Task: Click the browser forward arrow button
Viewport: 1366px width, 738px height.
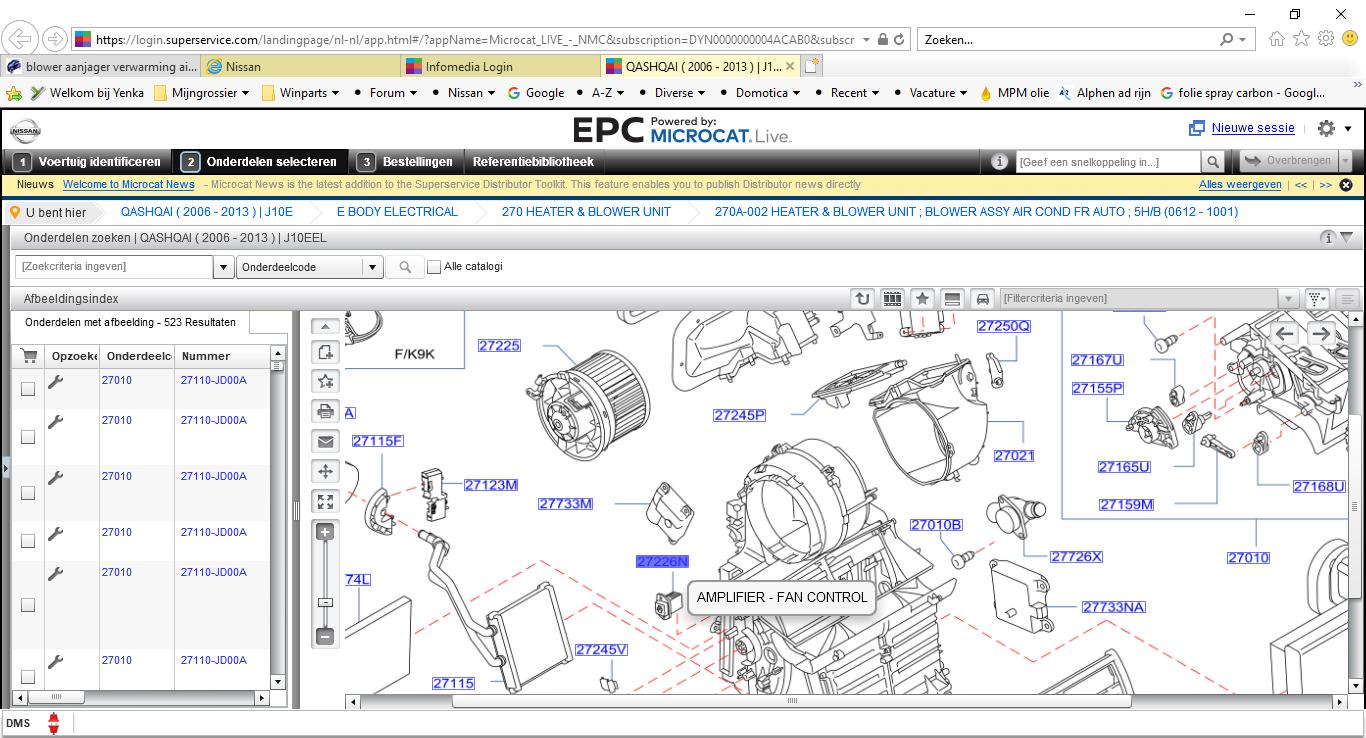Action: pos(54,39)
